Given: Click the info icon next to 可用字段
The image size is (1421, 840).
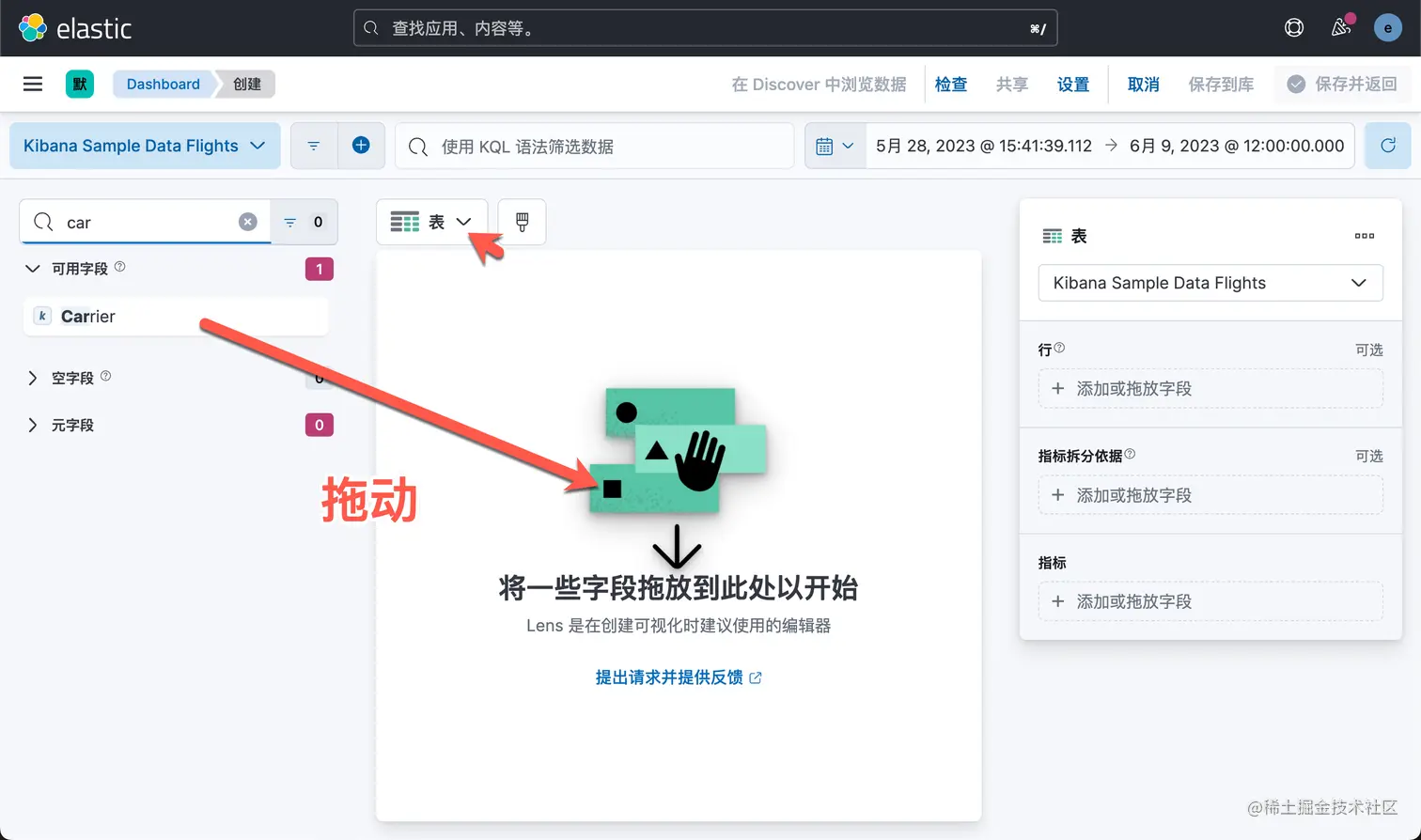Looking at the screenshot, I should (x=119, y=267).
